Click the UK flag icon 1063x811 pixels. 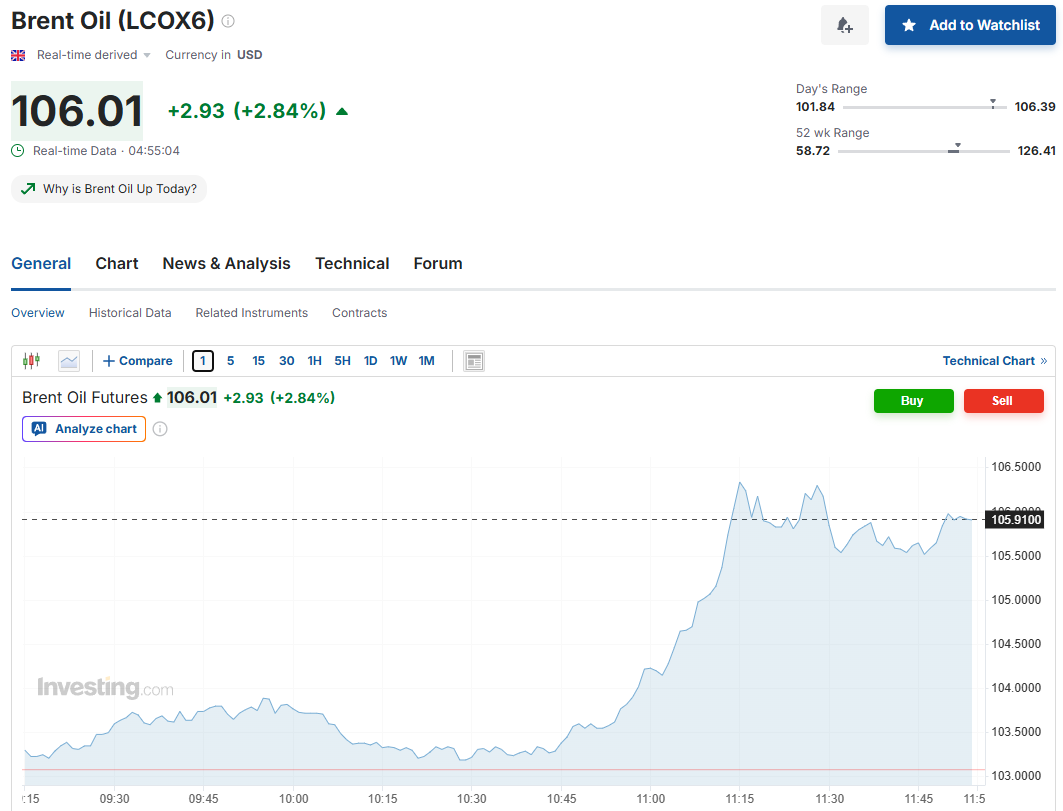(x=18, y=55)
